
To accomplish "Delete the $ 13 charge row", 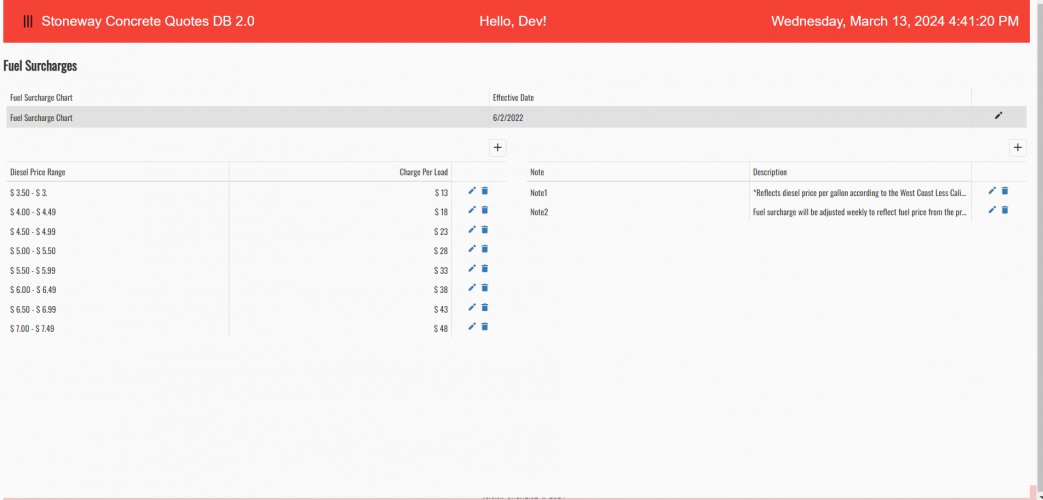I will coord(485,191).
